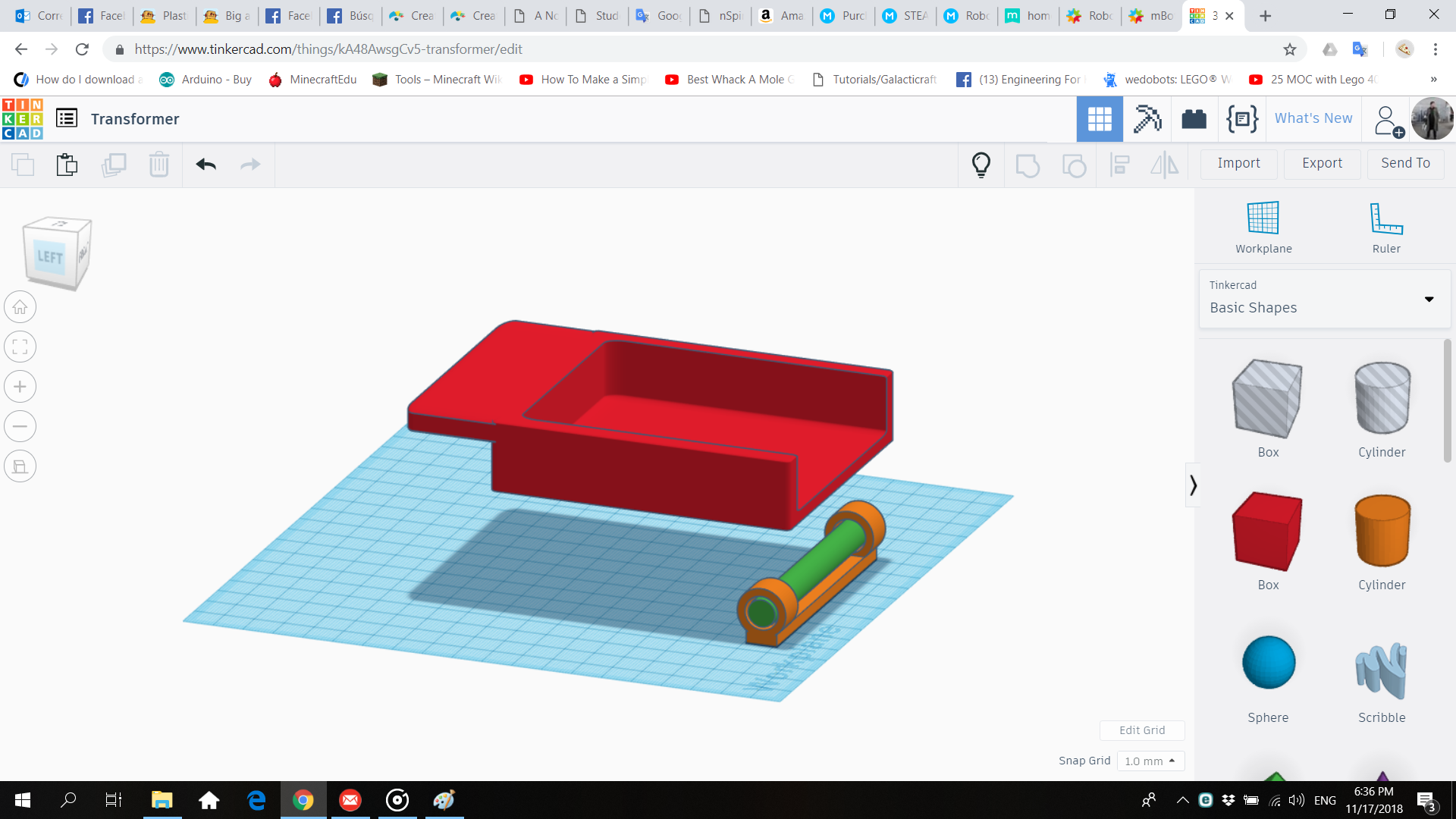
Task: Click Fit all in view icon
Action: (20, 347)
